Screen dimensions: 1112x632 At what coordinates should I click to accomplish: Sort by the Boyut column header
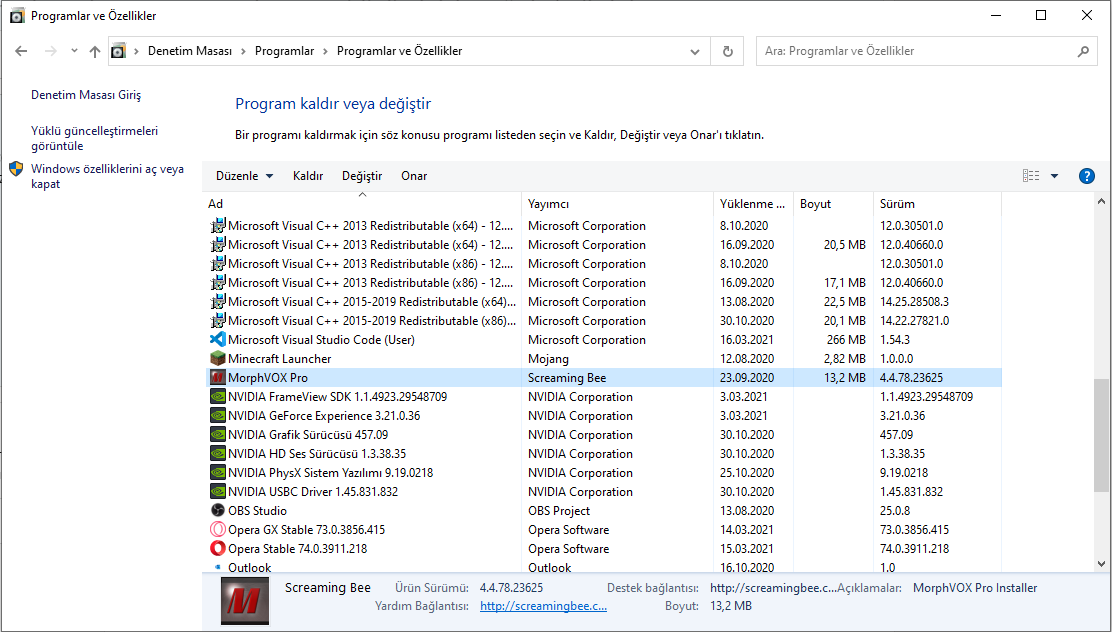833,204
